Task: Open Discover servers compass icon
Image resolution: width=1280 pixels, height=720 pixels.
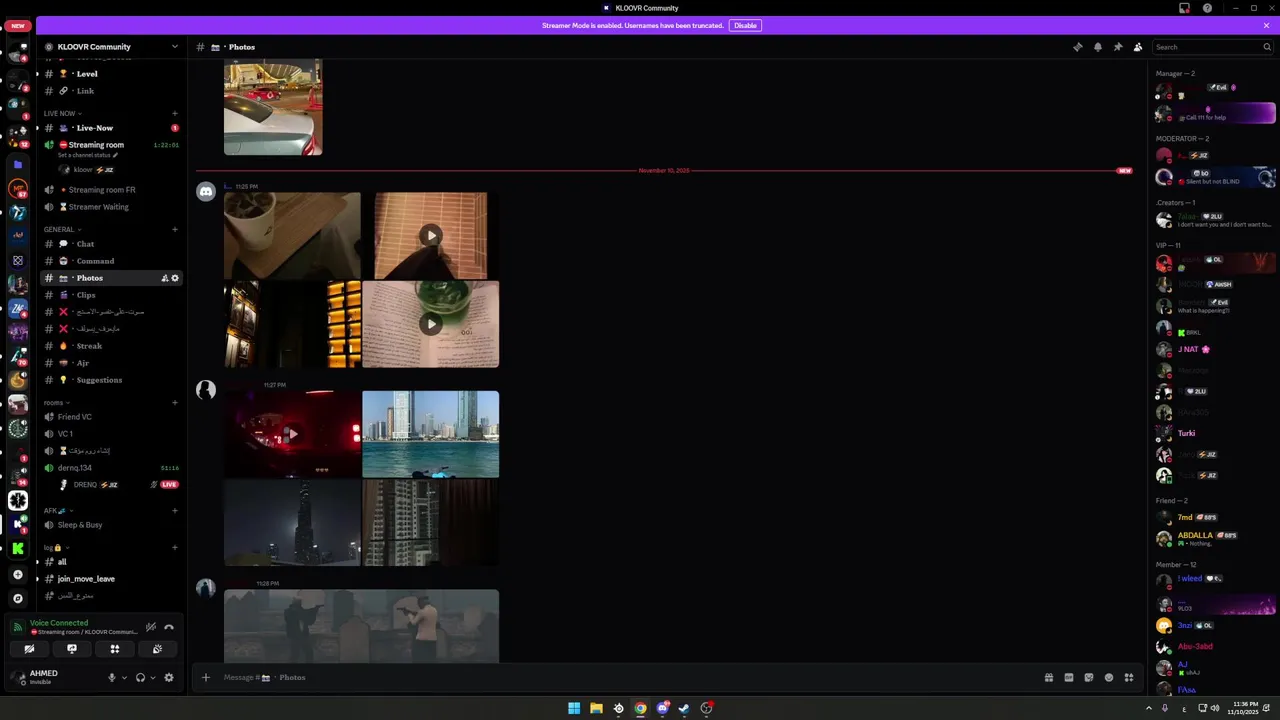Action: (x=18, y=598)
